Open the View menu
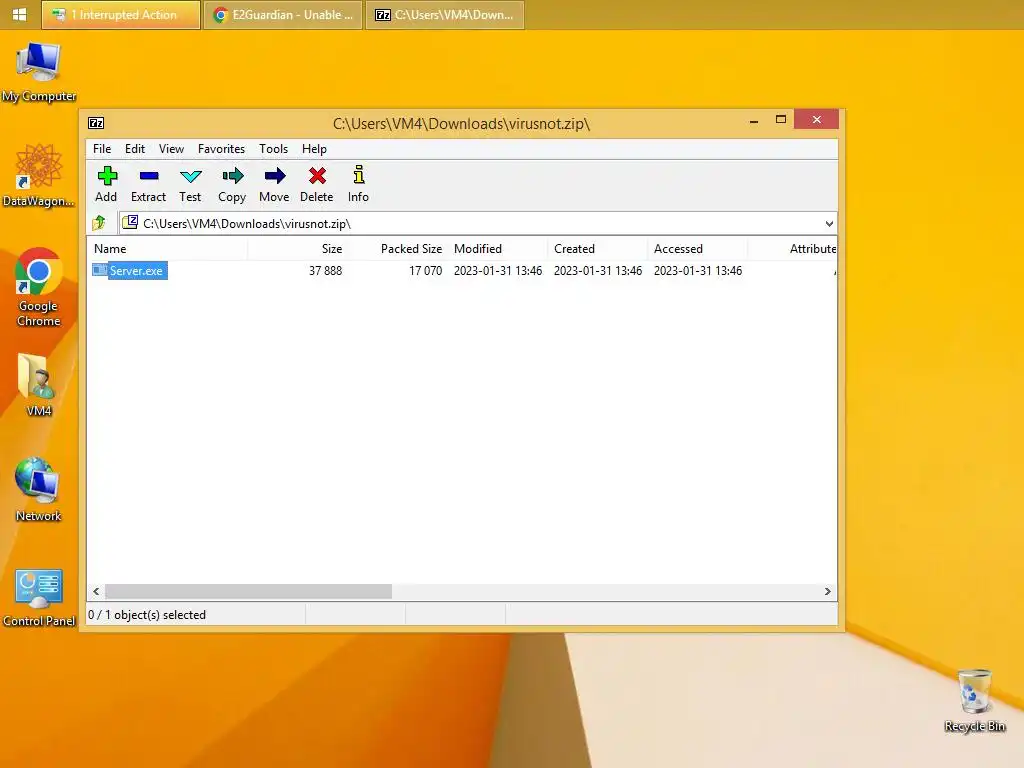1024x768 pixels. coord(171,149)
